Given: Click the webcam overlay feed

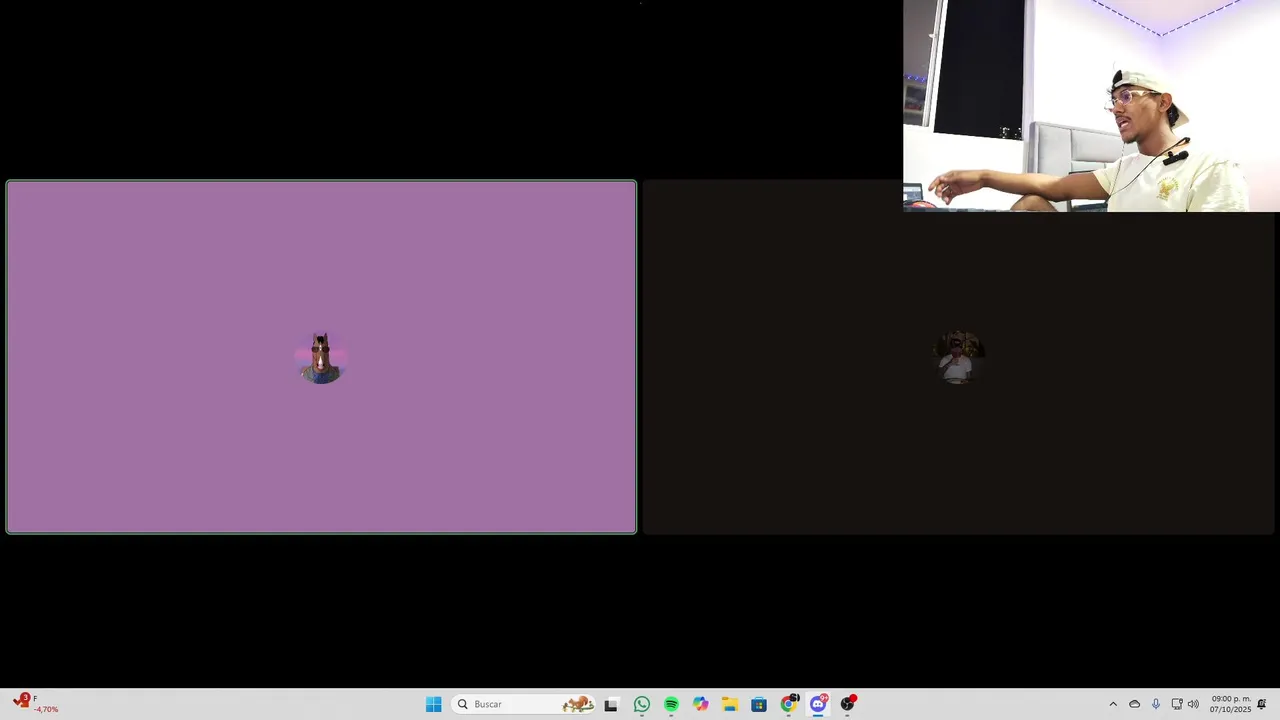Looking at the screenshot, I should [1091, 106].
